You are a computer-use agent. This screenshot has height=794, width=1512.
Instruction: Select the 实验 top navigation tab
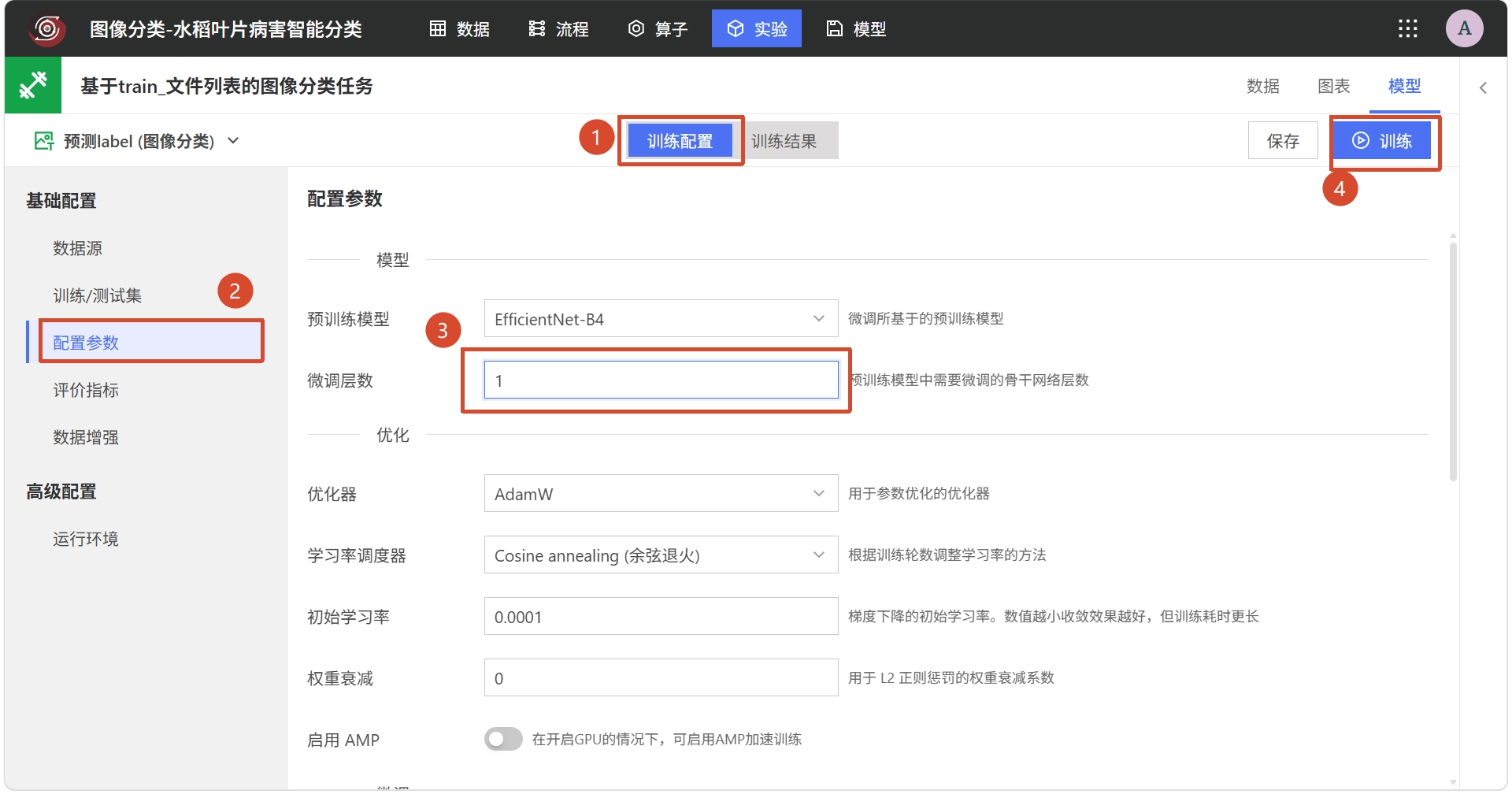pyautogui.click(x=757, y=29)
